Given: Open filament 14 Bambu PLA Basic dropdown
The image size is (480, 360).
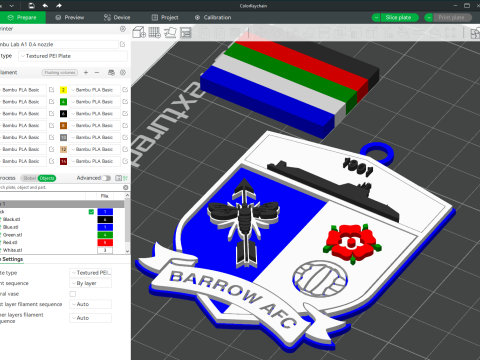Looking at the screenshot, I should click(94, 161).
